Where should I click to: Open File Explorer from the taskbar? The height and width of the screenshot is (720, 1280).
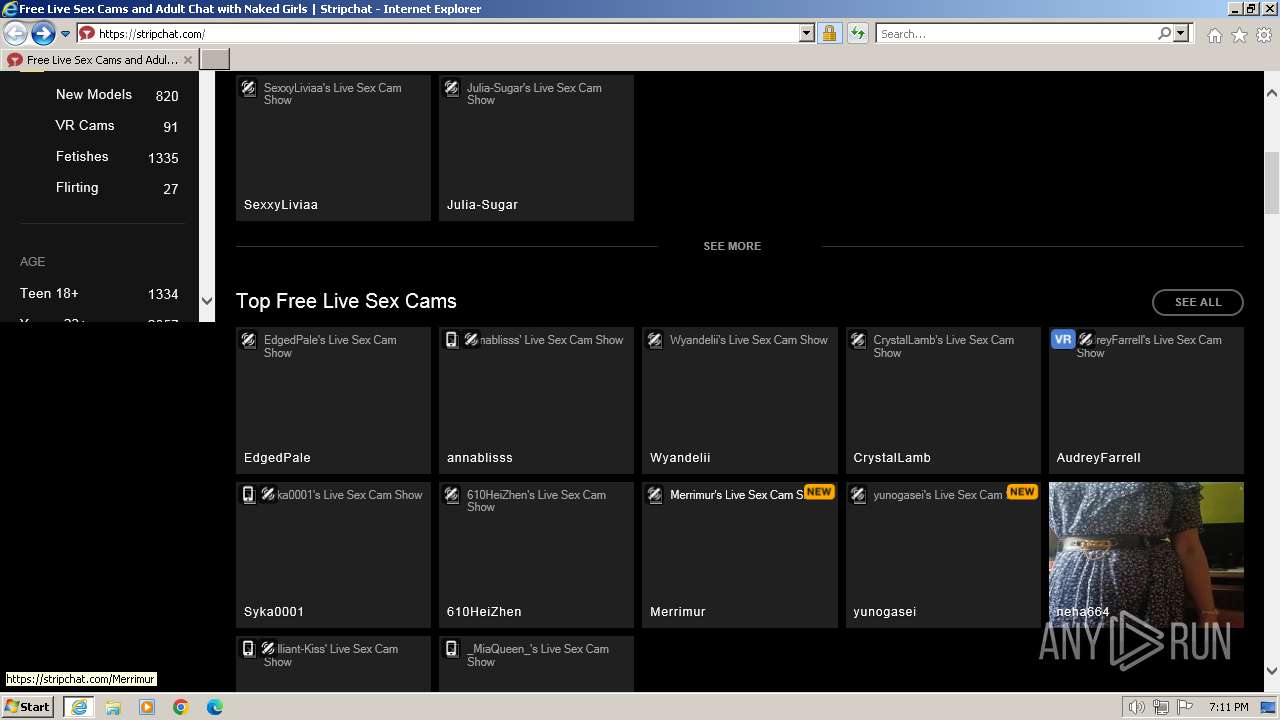pyautogui.click(x=113, y=707)
